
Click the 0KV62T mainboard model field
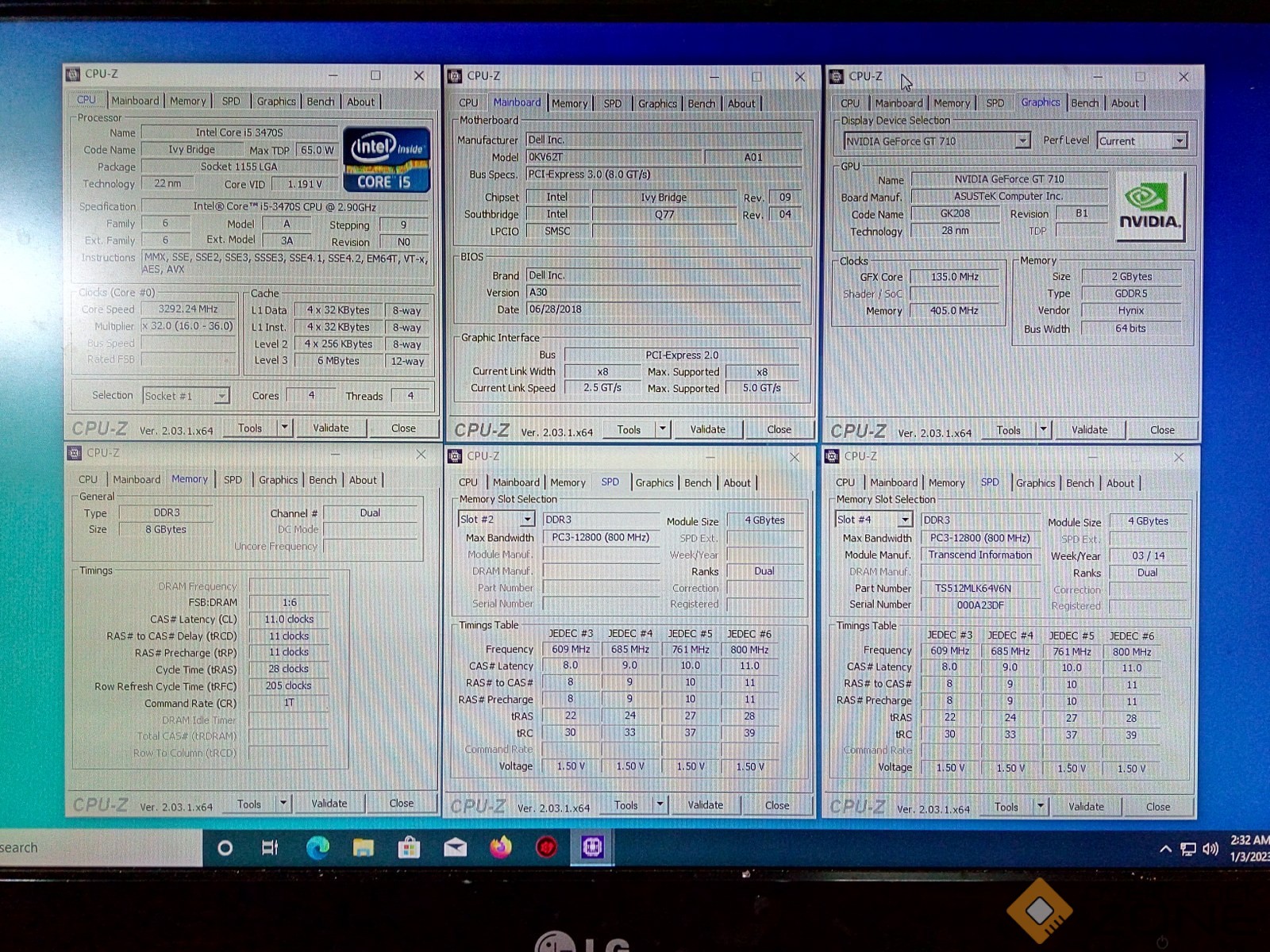pos(614,157)
